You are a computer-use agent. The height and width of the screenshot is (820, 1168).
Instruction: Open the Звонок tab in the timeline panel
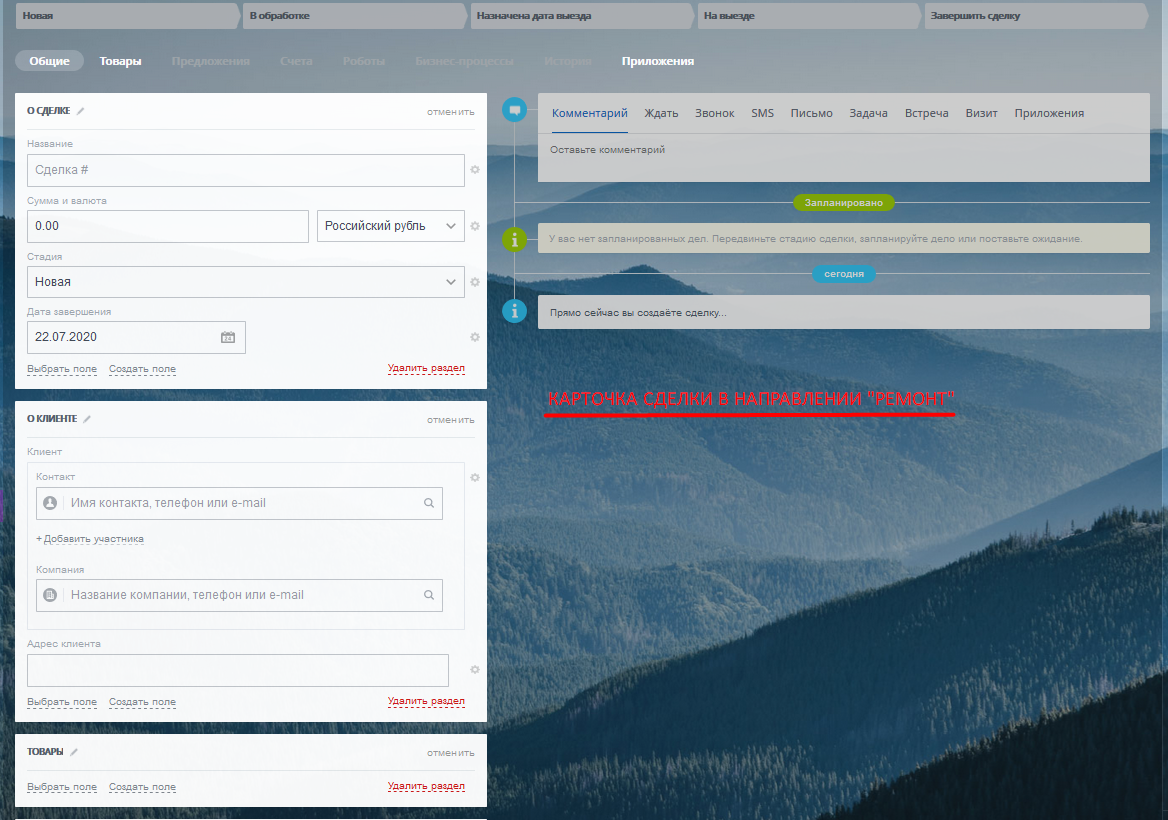pos(714,113)
